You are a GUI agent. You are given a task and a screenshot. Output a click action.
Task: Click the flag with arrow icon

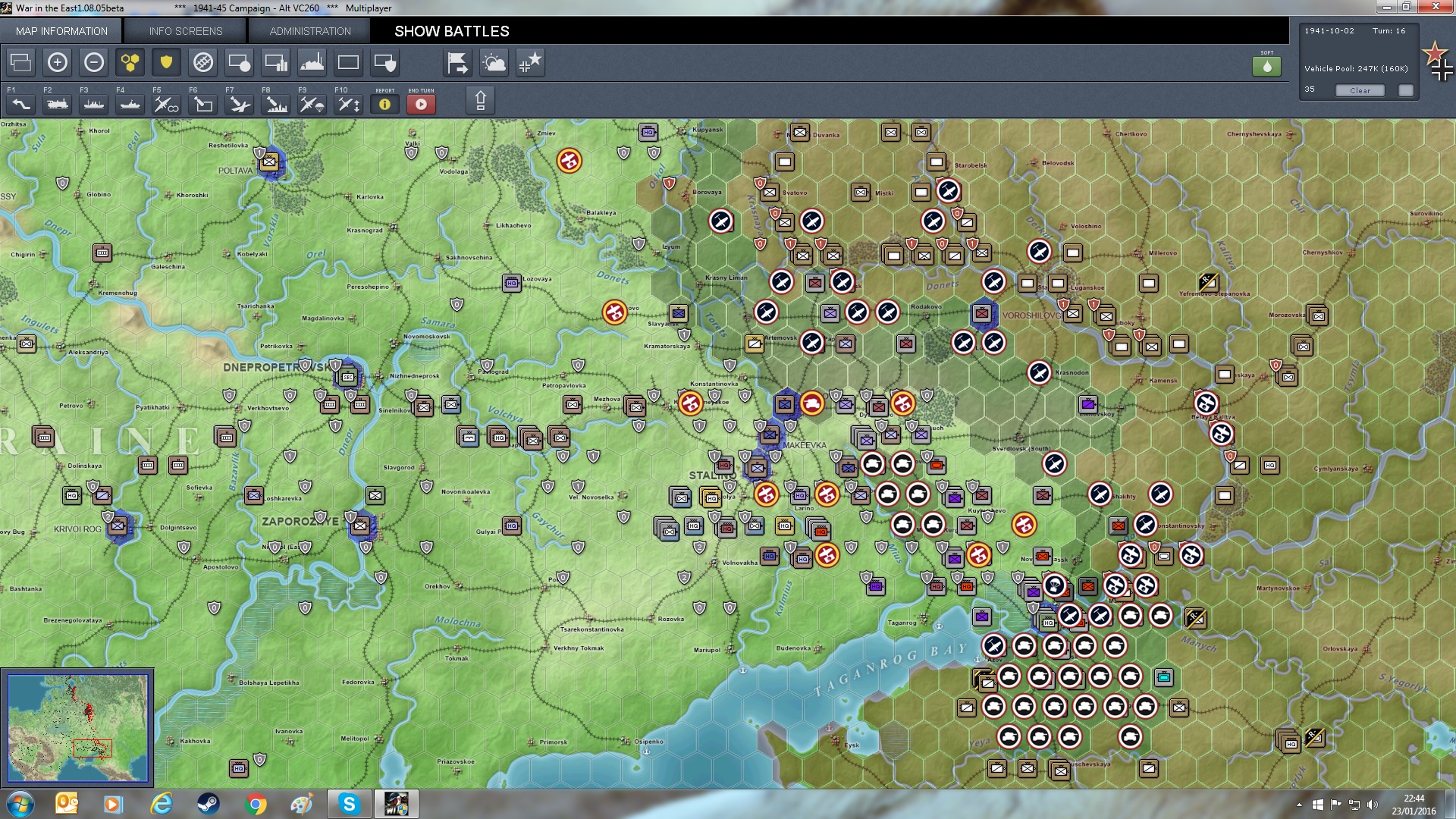point(458,62)
